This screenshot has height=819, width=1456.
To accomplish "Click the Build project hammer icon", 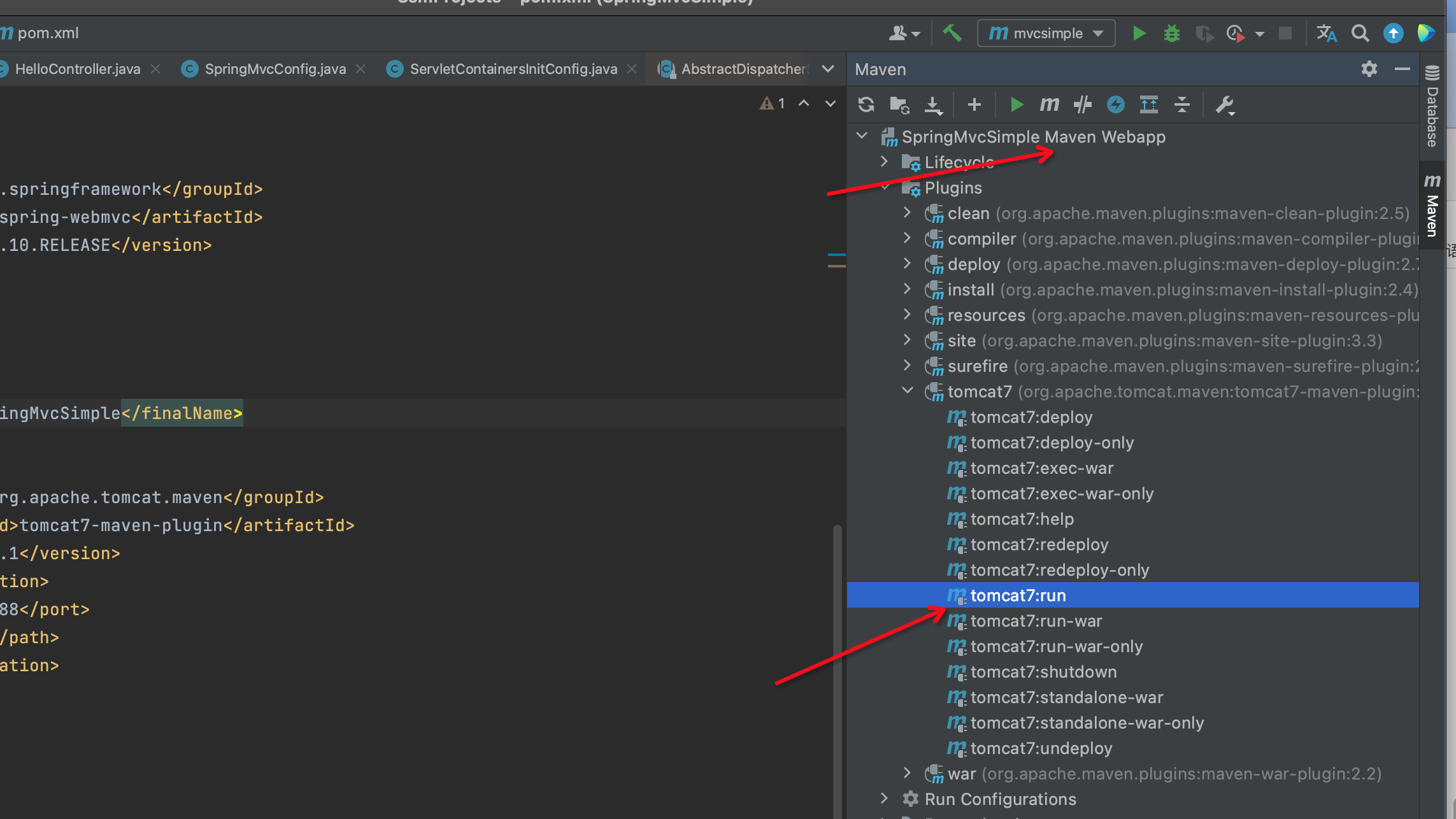I will [x=952, y=32].
